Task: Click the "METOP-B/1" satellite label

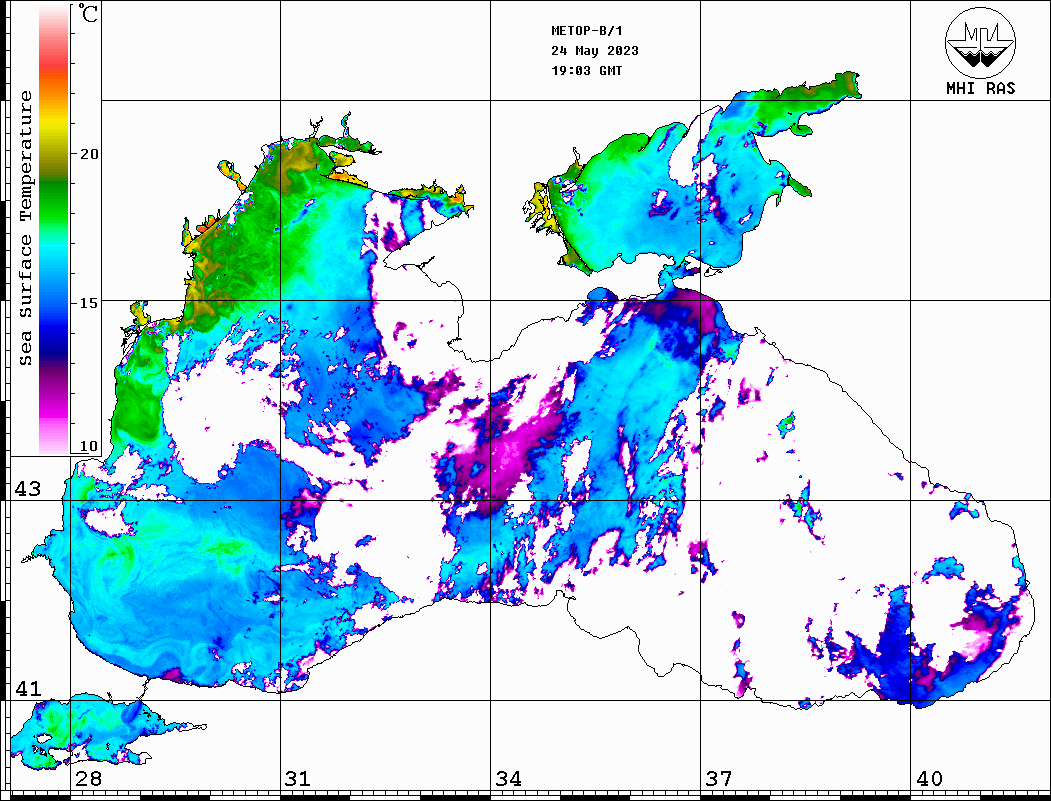Action: pos(587,31)
